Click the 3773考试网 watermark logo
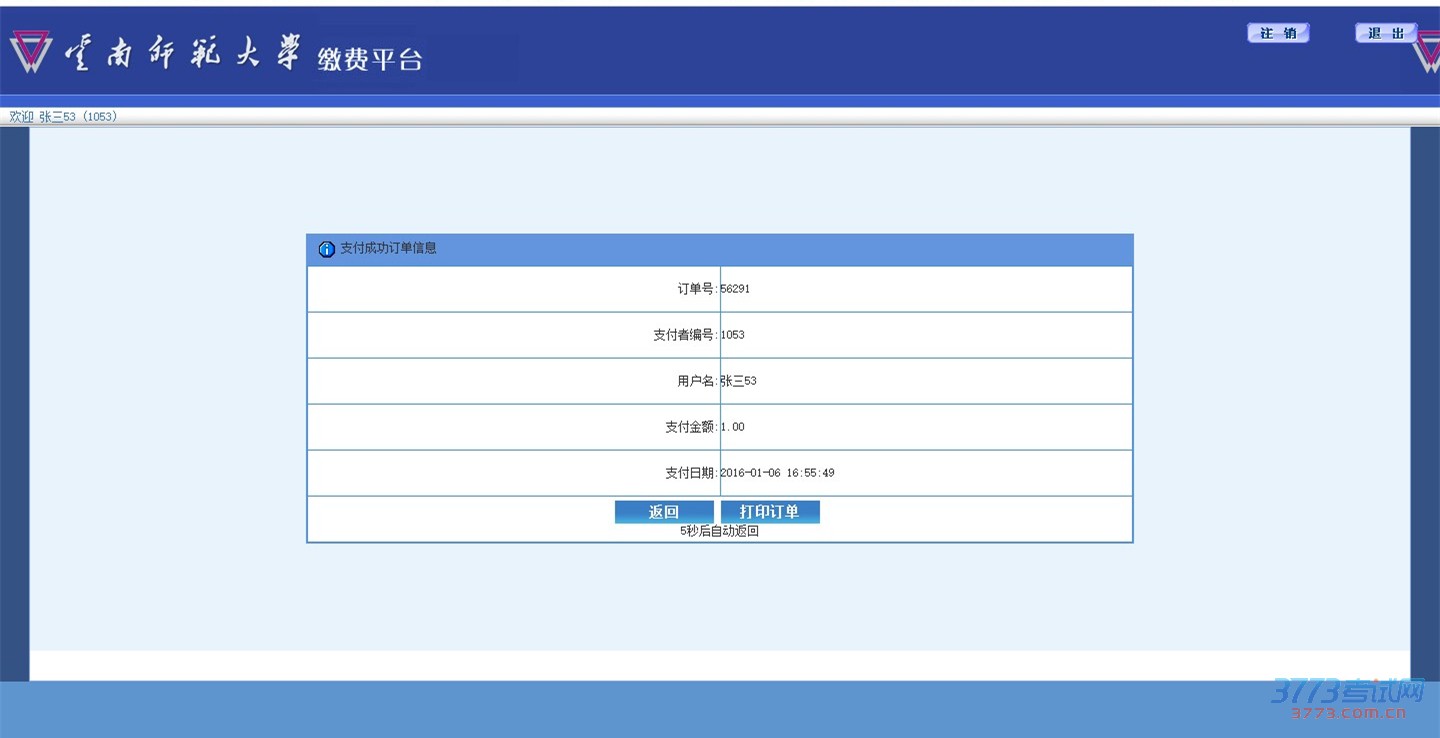1440x738 pixels. click(x=1347, y=690)
